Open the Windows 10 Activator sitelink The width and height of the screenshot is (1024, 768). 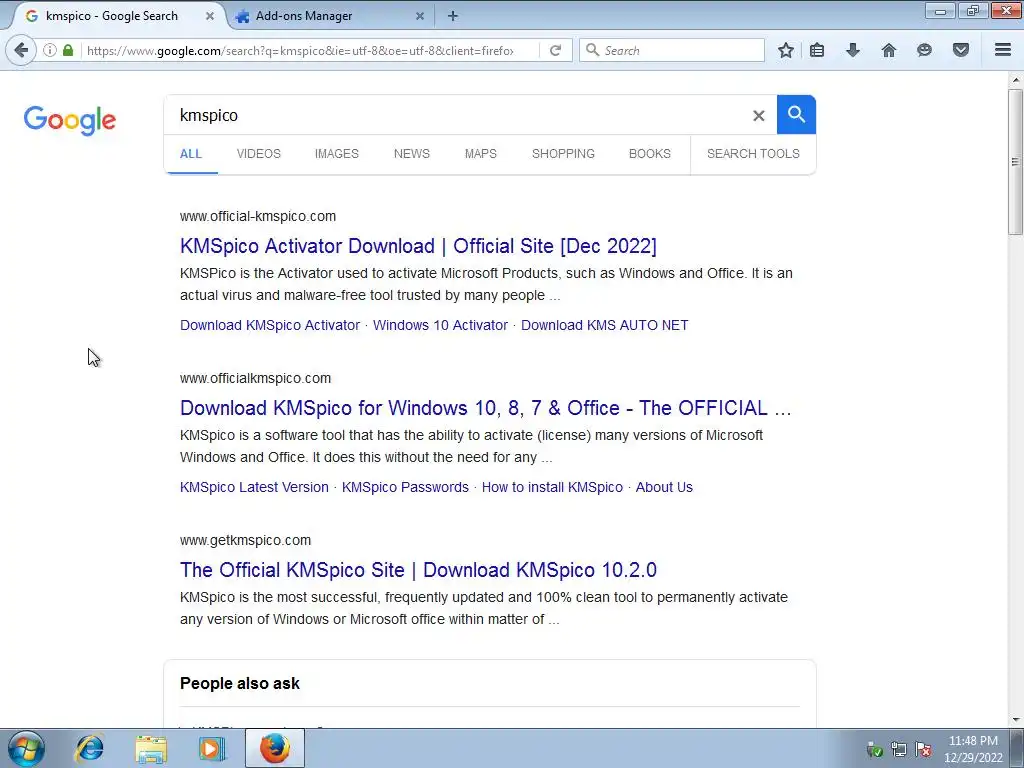click(440, 325)
